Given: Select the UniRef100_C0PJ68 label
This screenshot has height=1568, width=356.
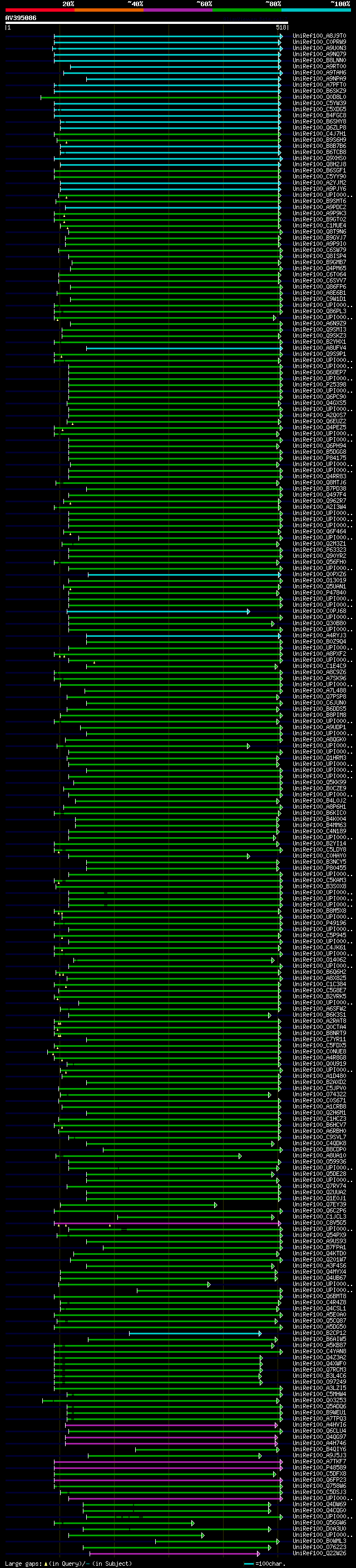Looking at the screenshot, I should coord(319,611).
